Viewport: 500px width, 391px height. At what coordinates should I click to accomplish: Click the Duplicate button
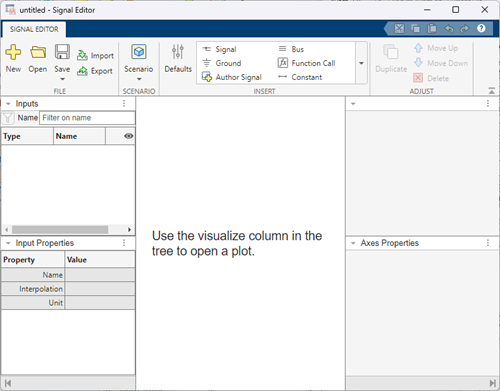[x=391, y=58]
